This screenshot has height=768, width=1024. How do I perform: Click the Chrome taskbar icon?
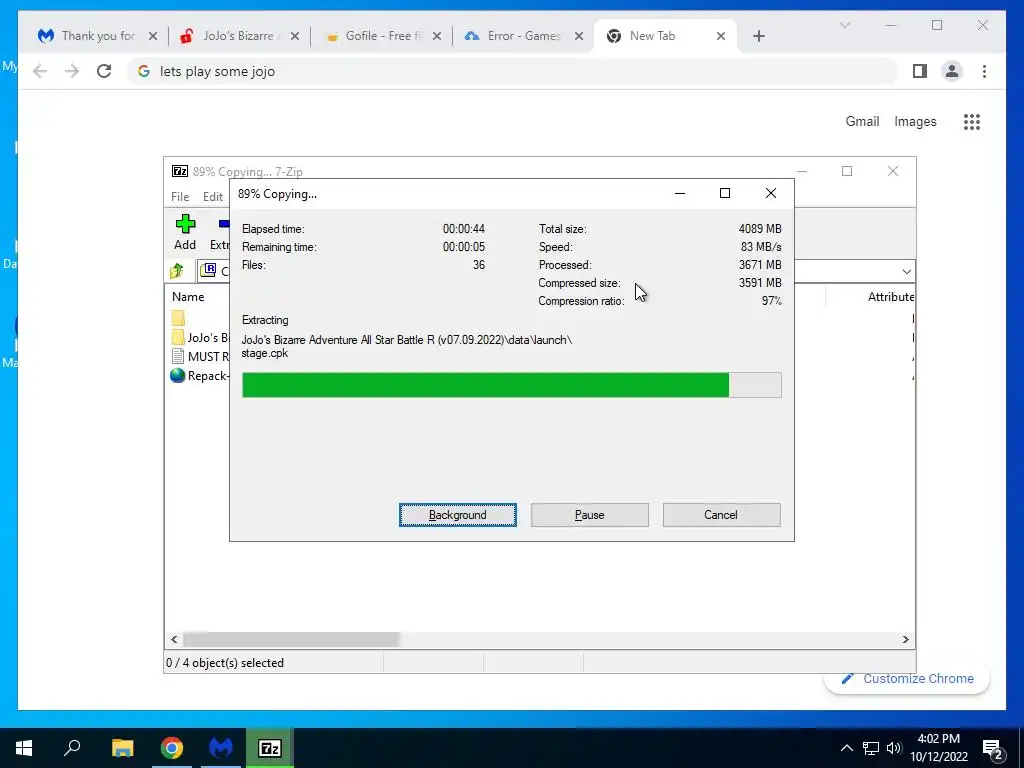172,748
